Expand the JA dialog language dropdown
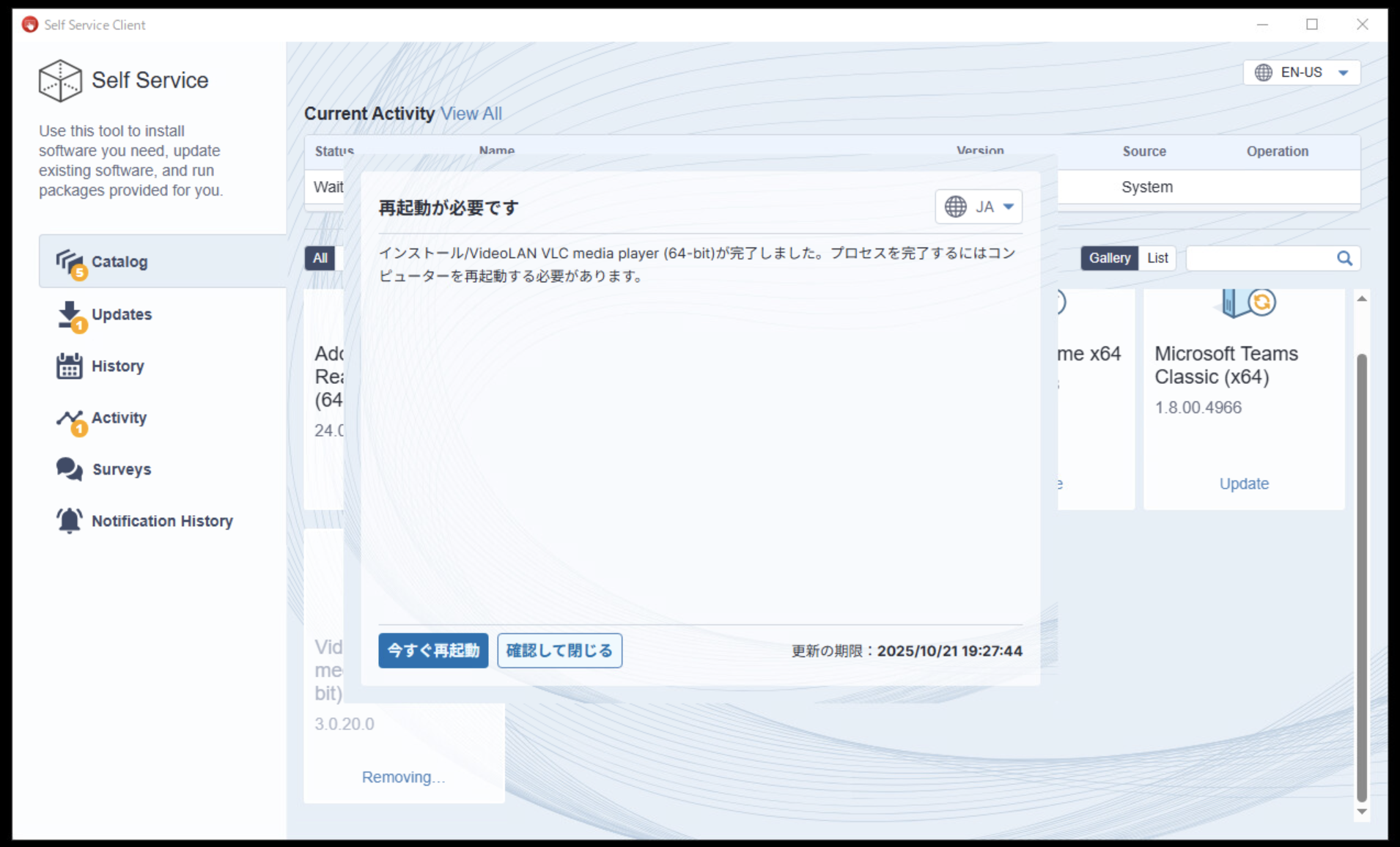The image size is (1400, 847). (1009, 207)
